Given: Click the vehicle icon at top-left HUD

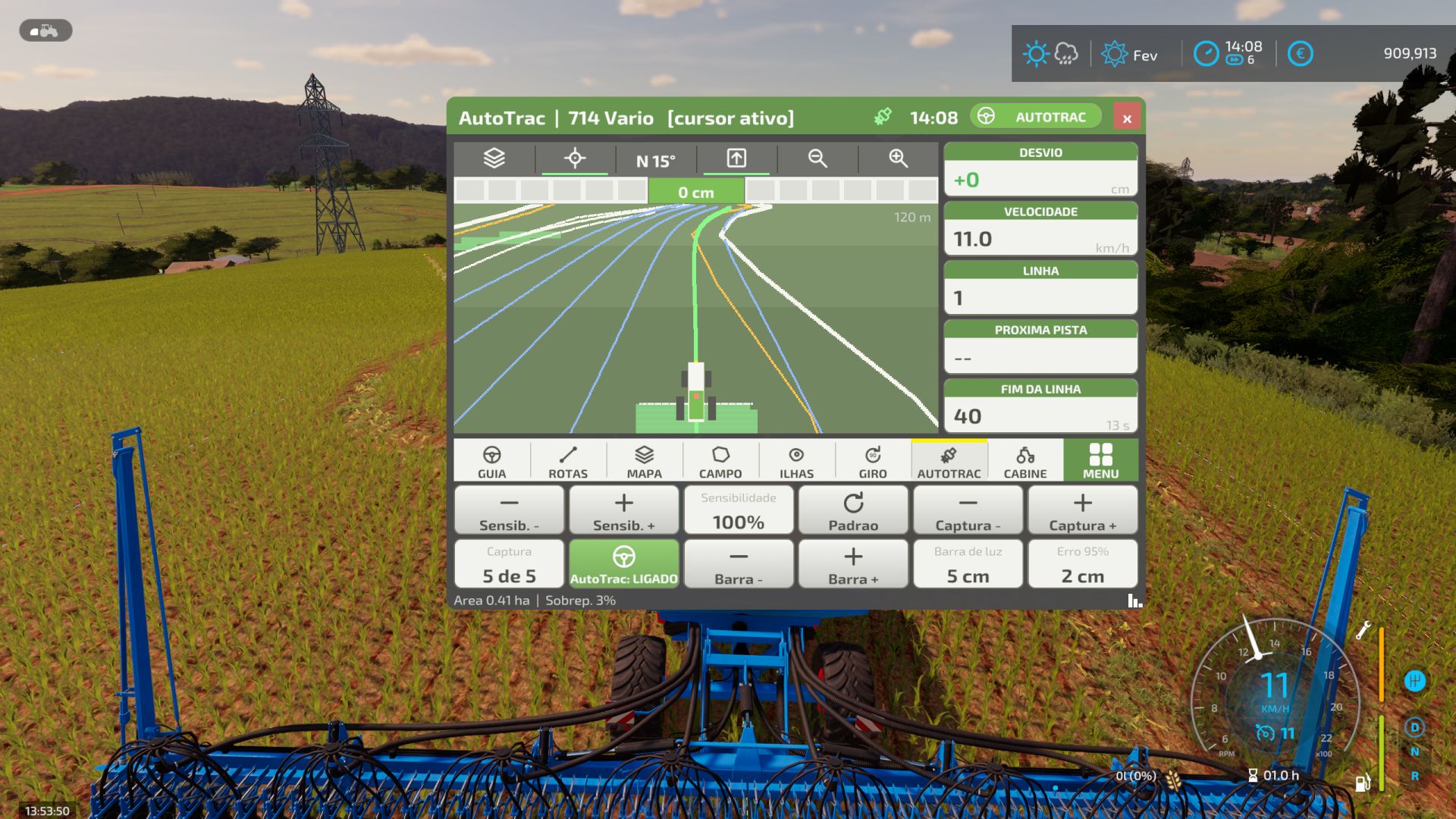Looking at the screenshot, I should pos(45,31).
